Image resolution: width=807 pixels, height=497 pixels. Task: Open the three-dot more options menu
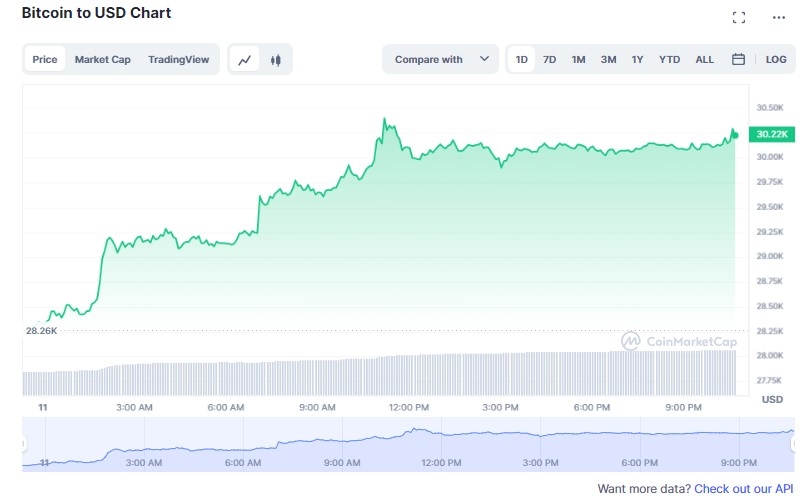[779, 17]
